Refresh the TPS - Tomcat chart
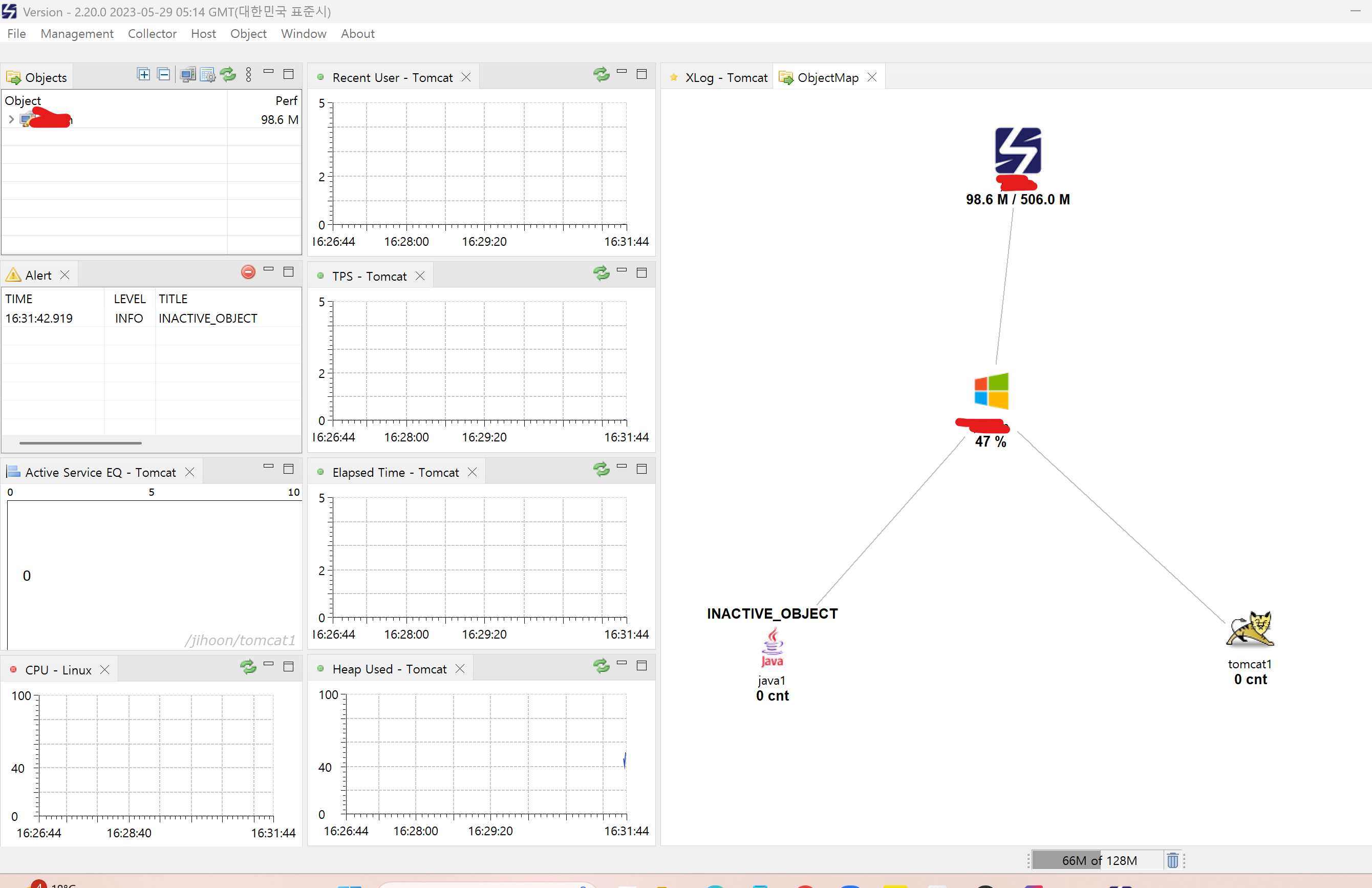 pyautogui.click(x=601, y=273)
